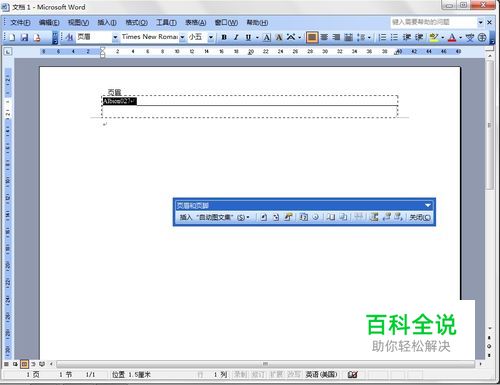Screen dimensions: 500x385
Task: Click help question input field
Action: point(433,22)
